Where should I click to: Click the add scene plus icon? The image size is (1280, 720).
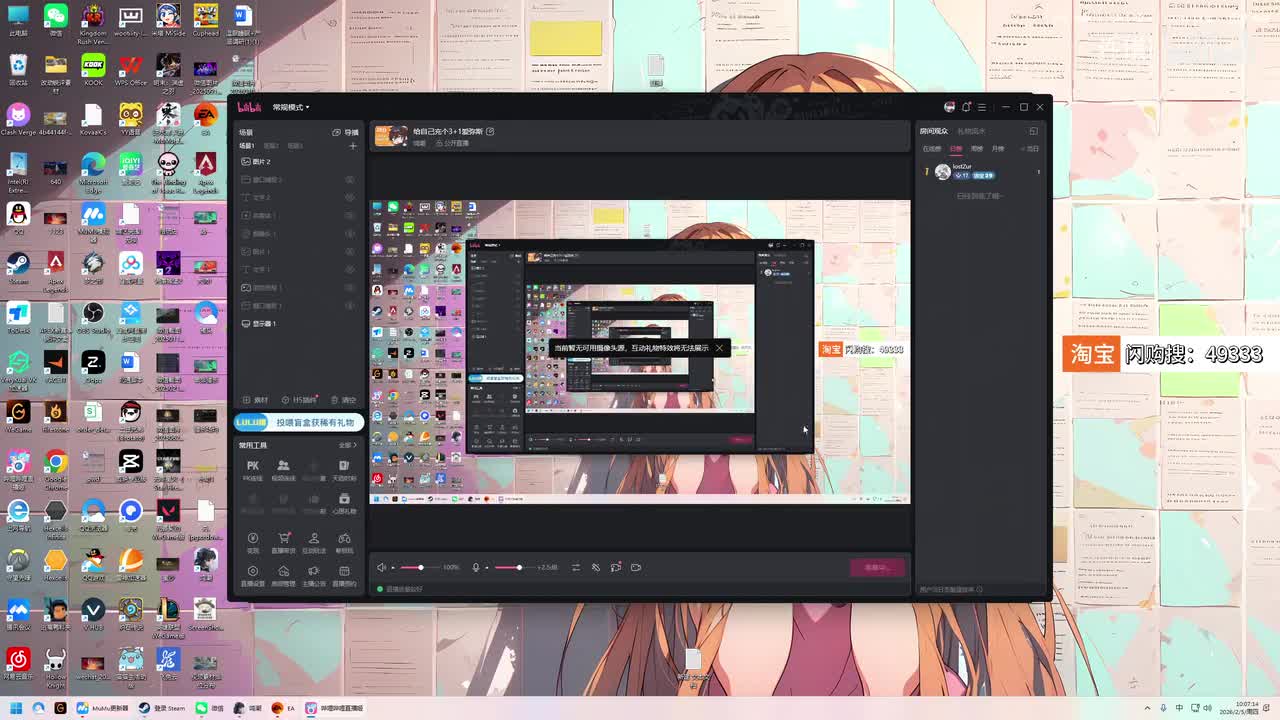[353, 146]
